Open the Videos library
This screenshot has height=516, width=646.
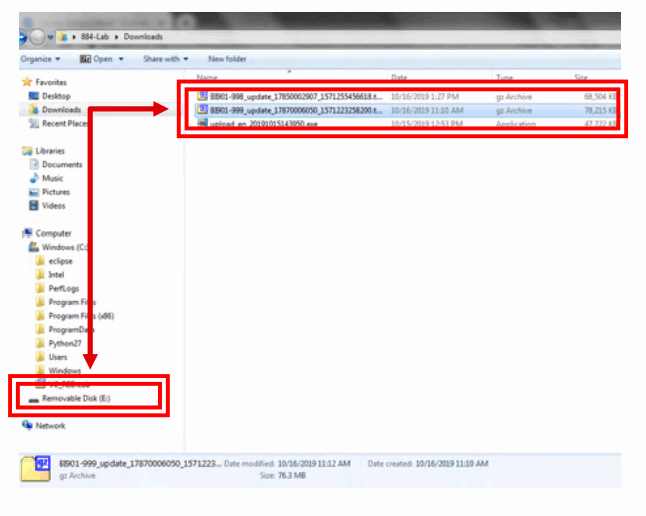pyautogui.click(x=54, y=206)
